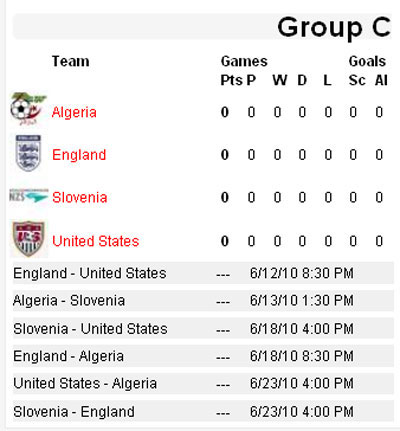The width and height of the screenshot is (400, 431).
Task: Click the Group C header title
Action: coord(334,28)
